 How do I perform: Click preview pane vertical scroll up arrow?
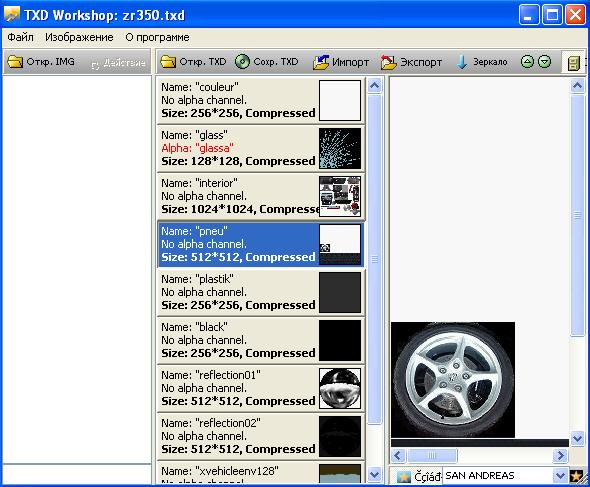(578, 85)
